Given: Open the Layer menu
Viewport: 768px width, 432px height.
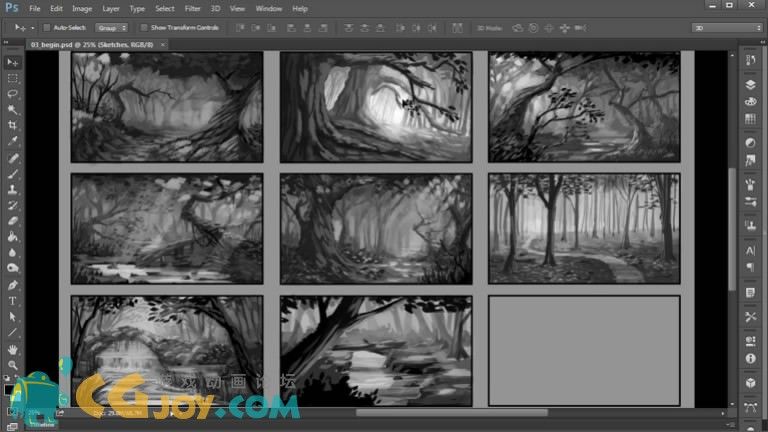Looking at the screenshot, I should (111, 9).
